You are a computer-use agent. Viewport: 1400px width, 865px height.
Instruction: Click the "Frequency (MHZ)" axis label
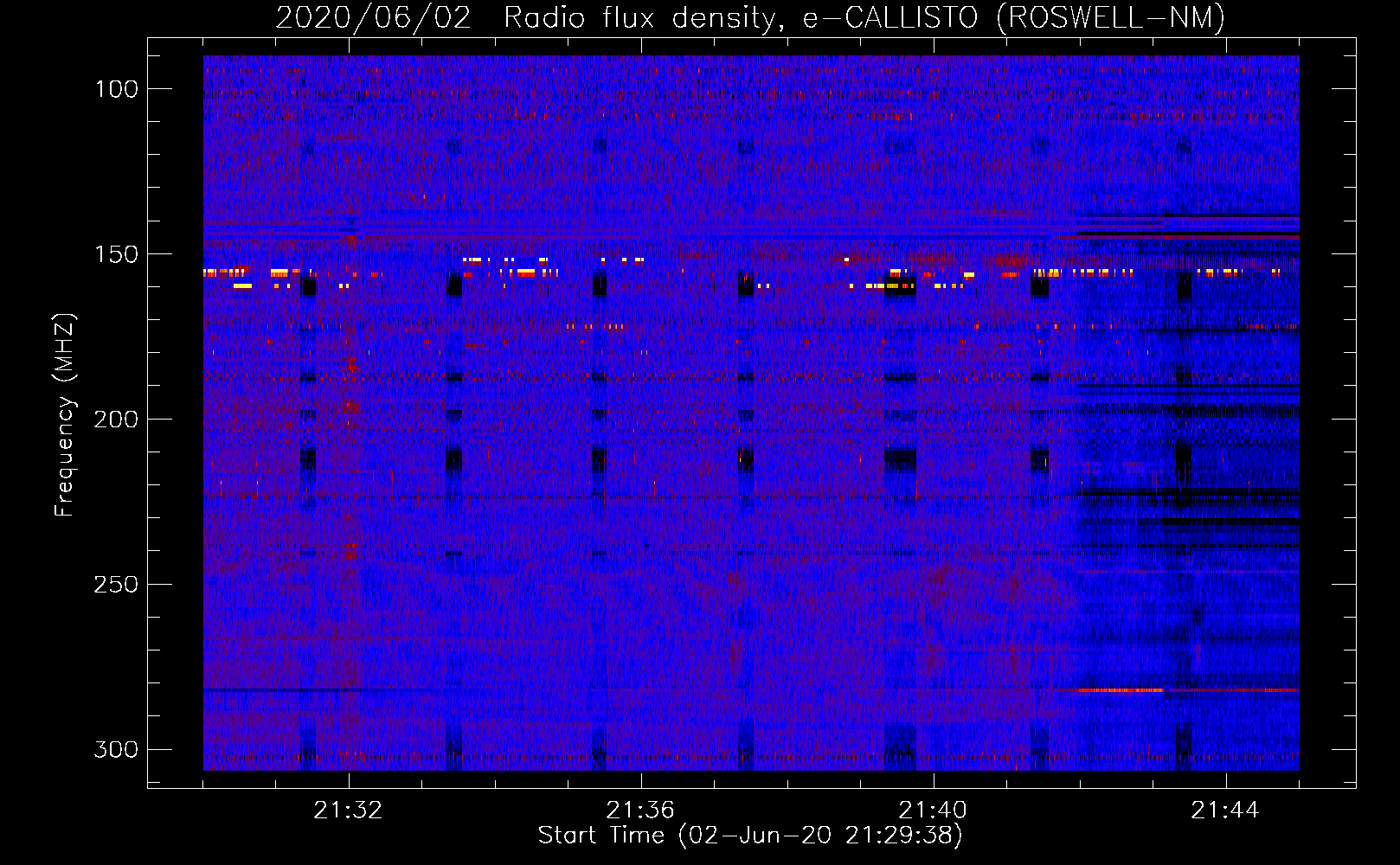point(65,414)
